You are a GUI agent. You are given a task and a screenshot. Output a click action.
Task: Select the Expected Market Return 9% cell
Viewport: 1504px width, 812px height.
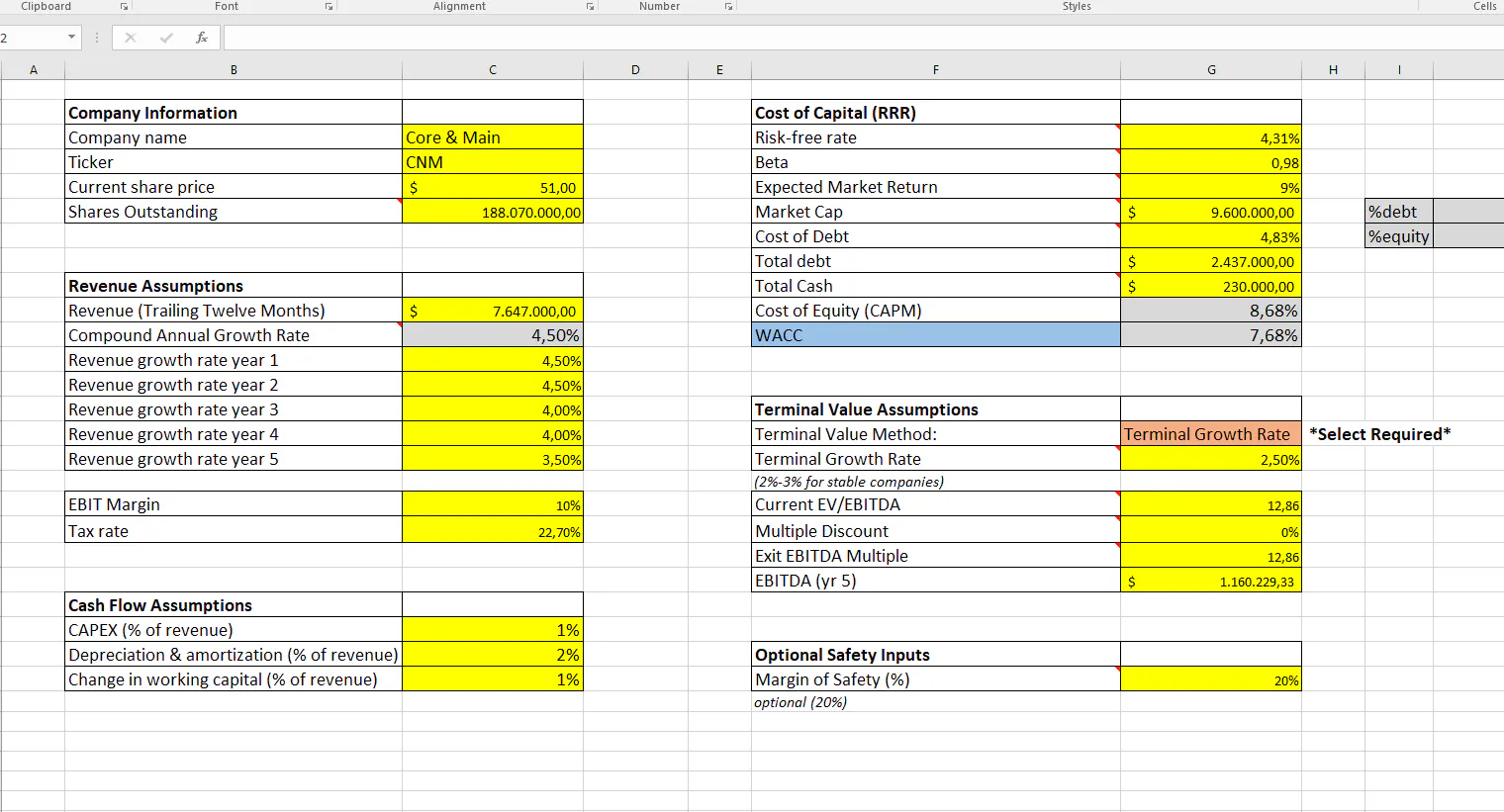click(x=1211, y=187)
